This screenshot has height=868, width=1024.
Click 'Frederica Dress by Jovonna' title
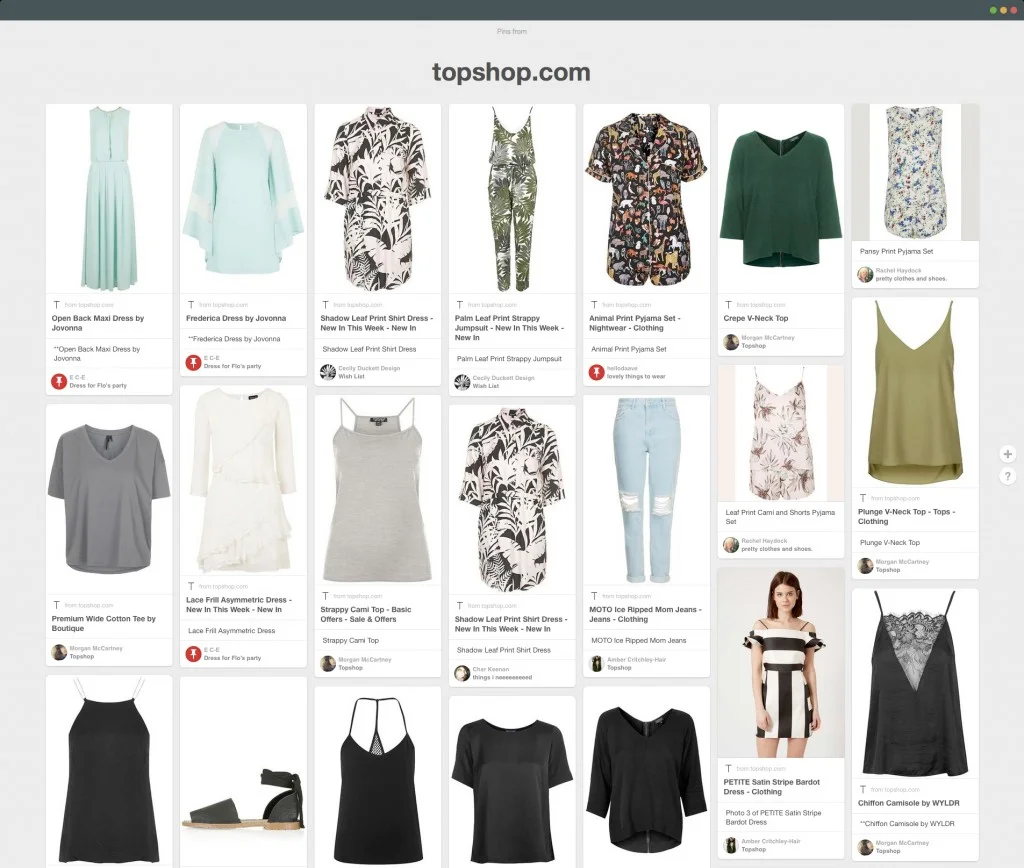[x=236, y=318]
